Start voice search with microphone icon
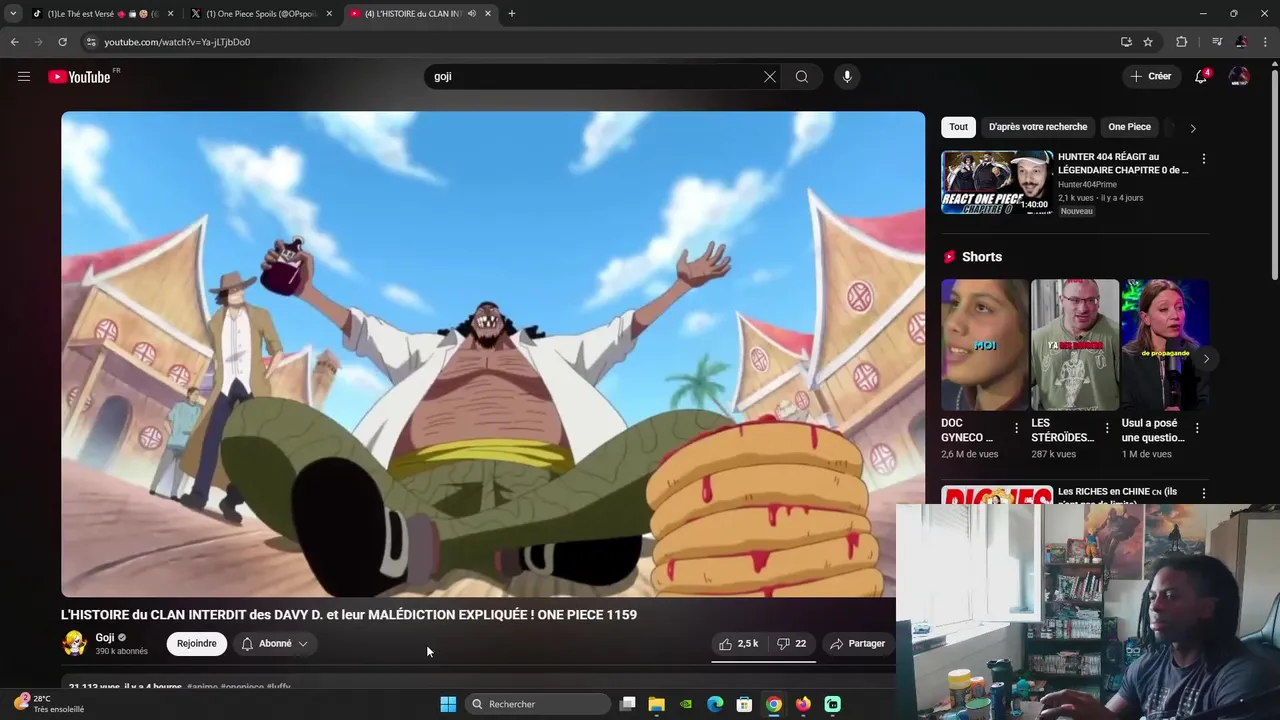The image size is (1280, 720). (847, 76)
